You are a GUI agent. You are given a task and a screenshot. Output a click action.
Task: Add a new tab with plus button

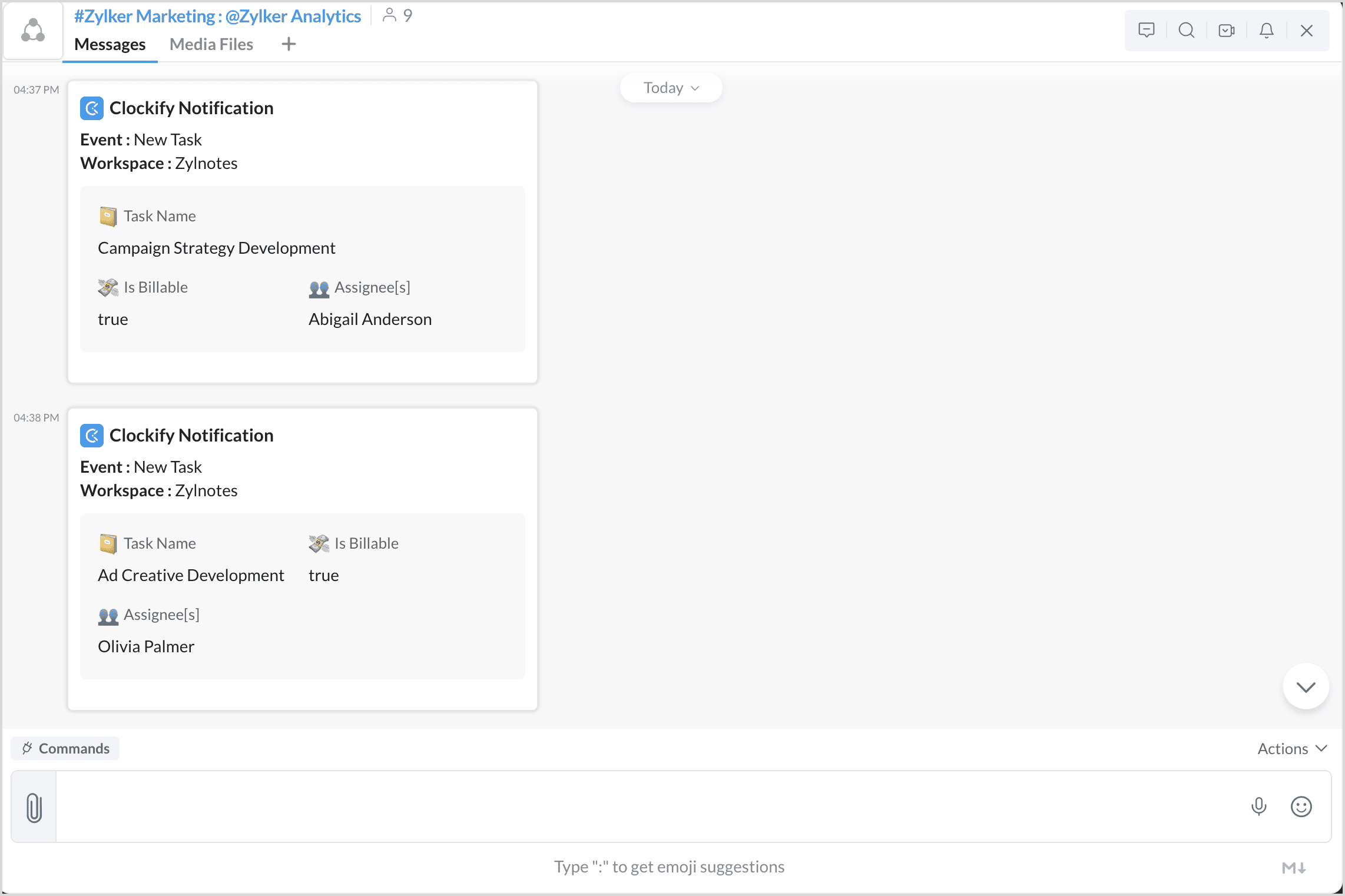(x=289, y=44)
